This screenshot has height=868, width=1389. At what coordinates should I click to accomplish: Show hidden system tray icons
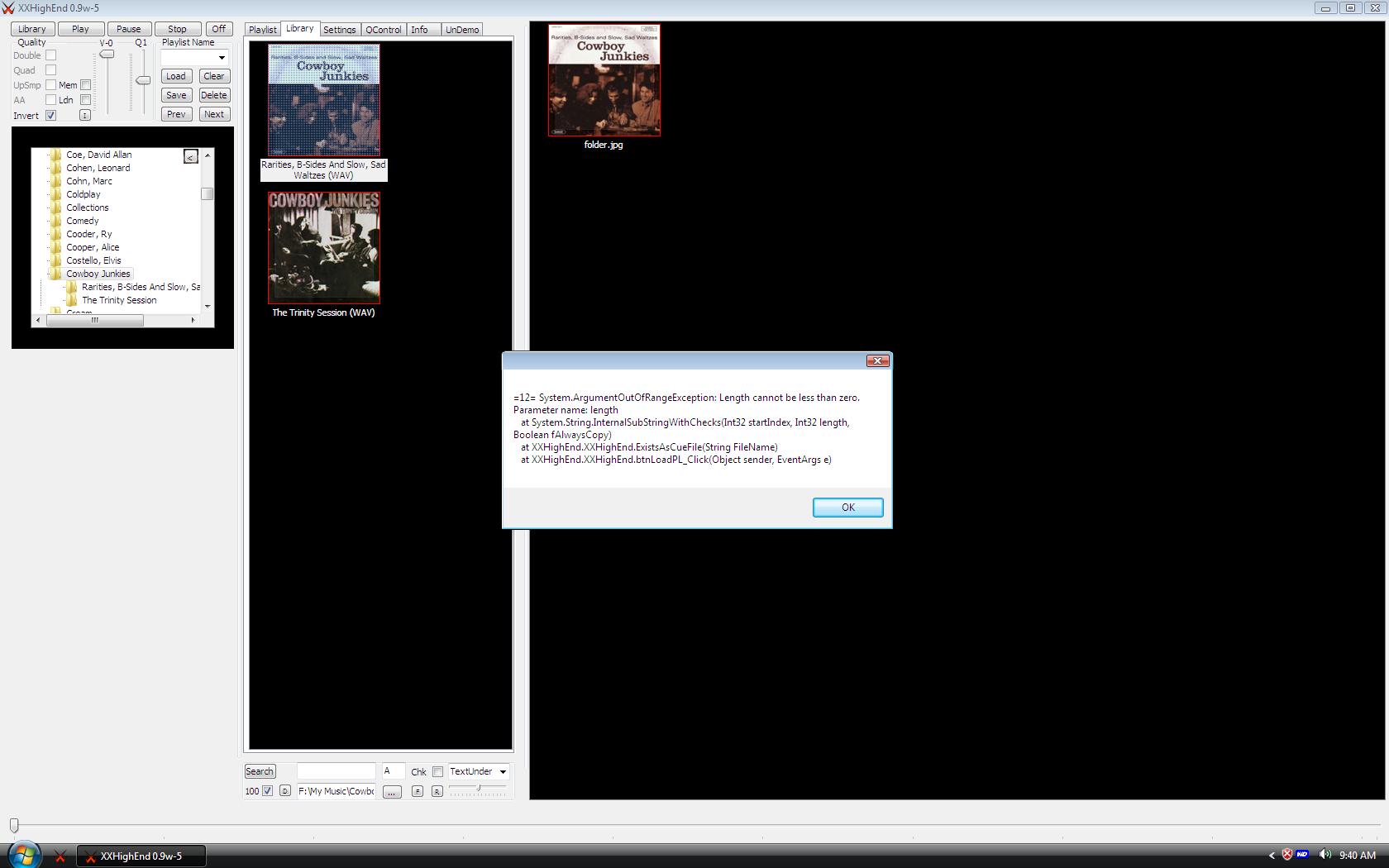coord(1272,856)
